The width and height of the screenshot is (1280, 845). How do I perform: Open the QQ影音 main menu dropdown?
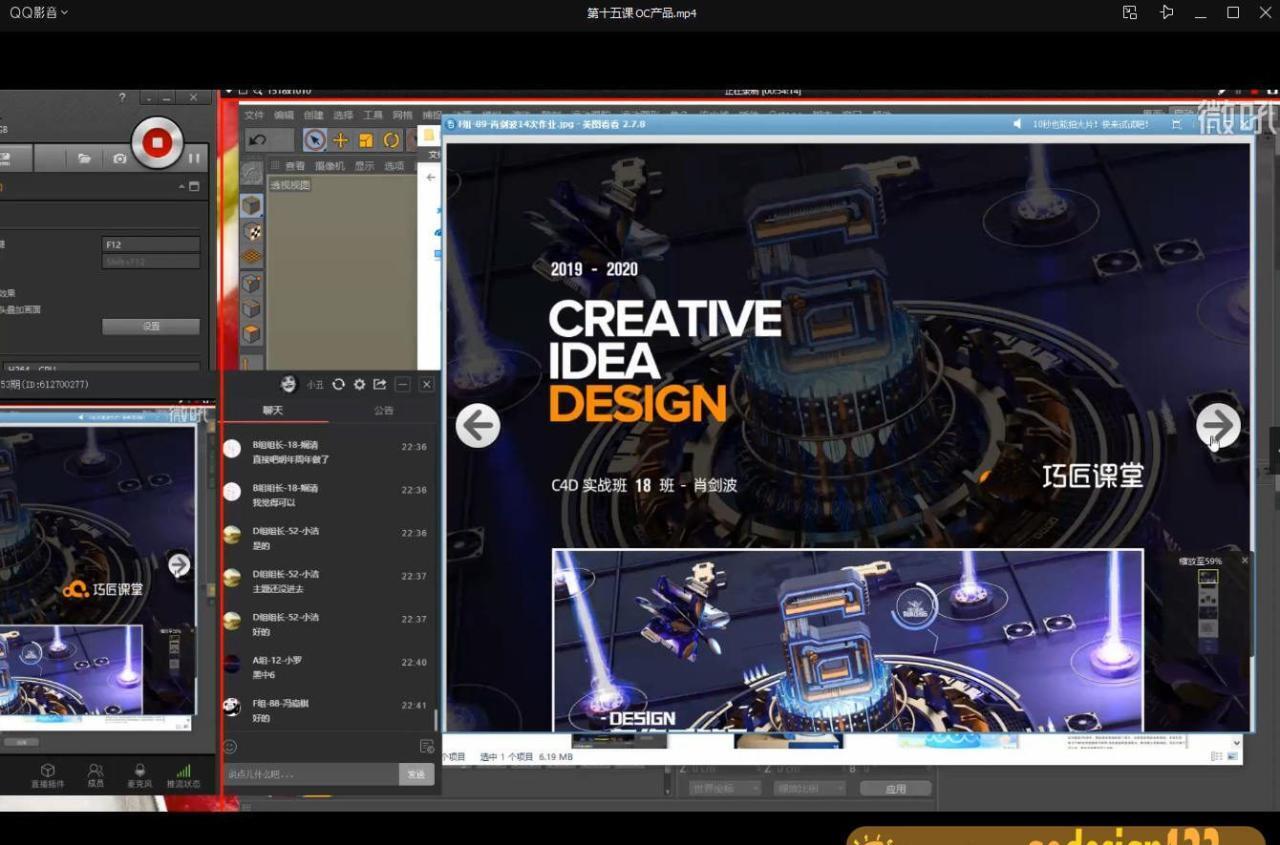click(x=39, y=13)
